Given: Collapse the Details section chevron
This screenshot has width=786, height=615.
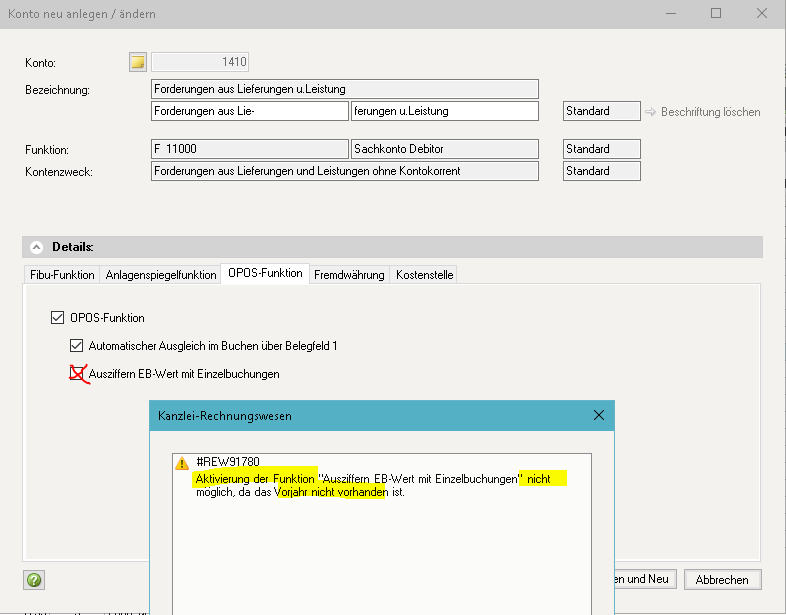Looking at the screenshot, I should (x=37, y=247).
